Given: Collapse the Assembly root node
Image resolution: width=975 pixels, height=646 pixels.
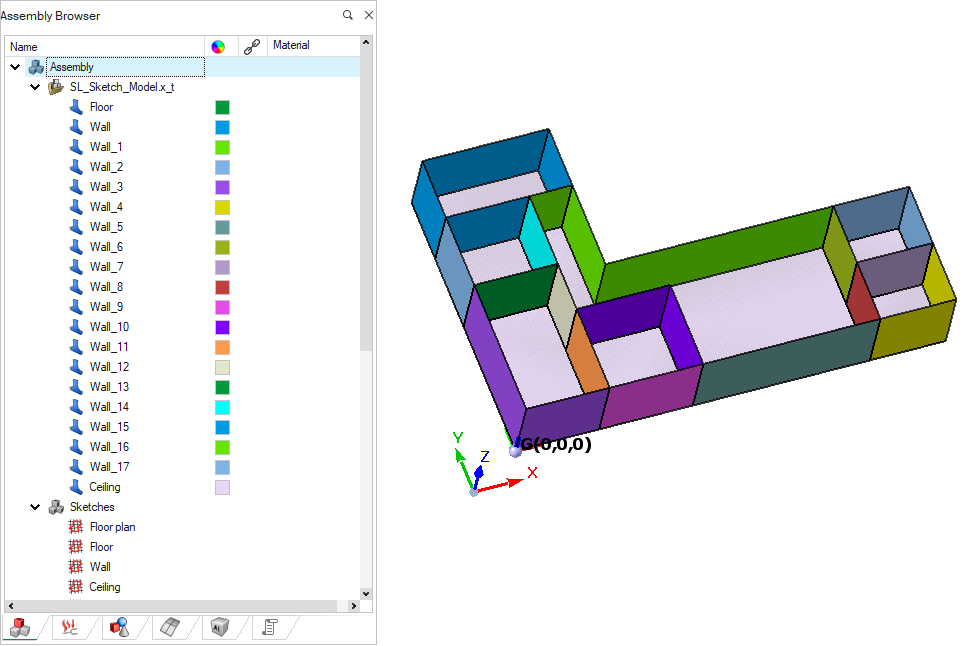Looking at the screenshot, I should pos(15,67).
